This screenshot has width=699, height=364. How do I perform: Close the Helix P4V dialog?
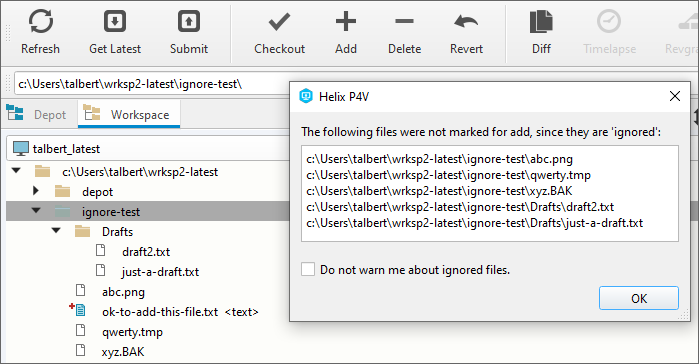point(674,96)
